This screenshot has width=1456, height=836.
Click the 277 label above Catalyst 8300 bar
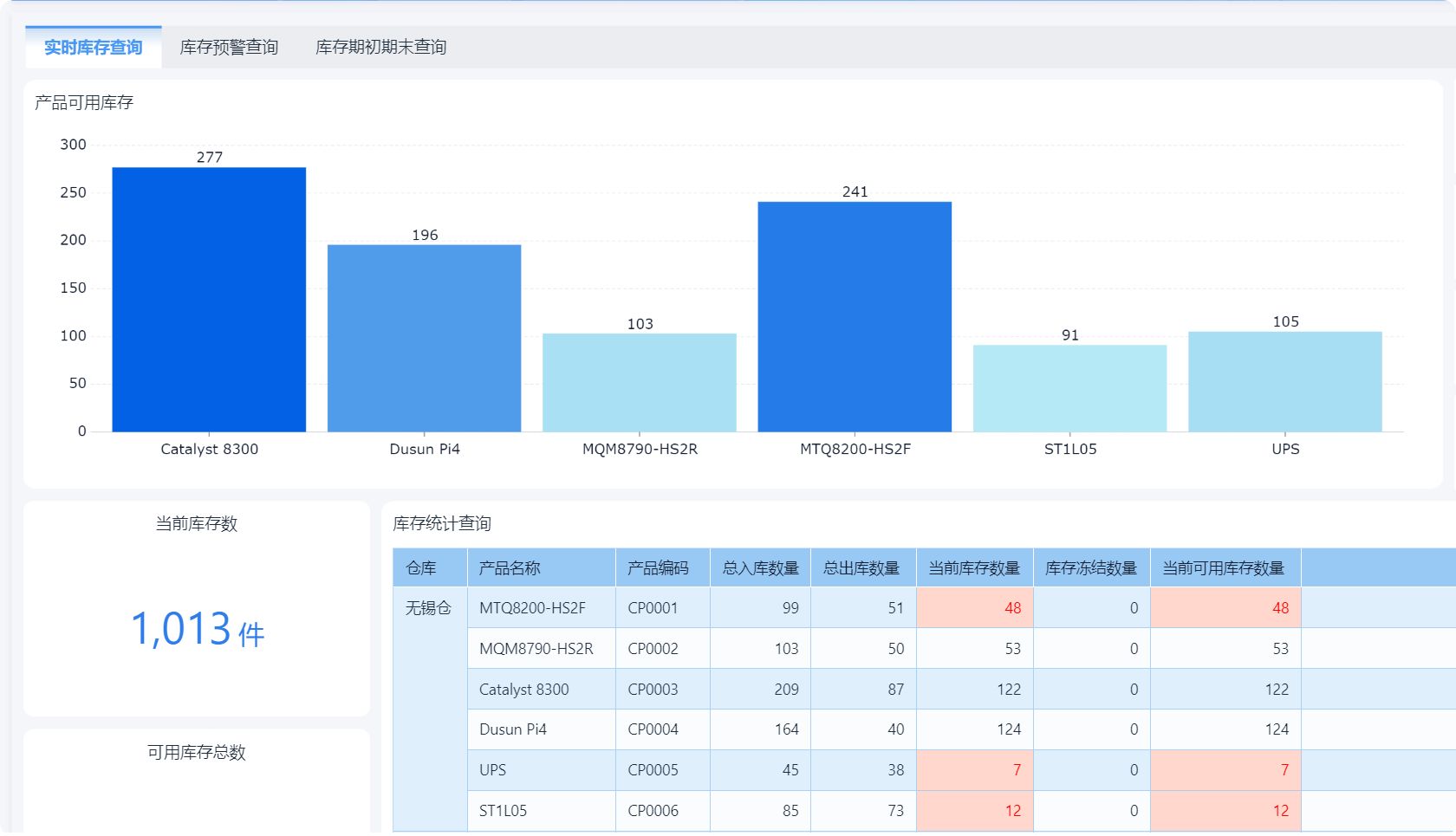point(209,158)
